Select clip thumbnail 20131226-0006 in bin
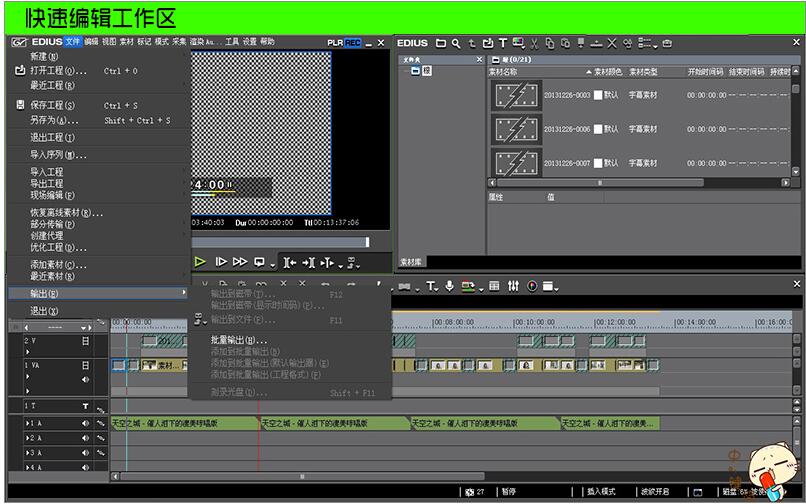This screenshot has width=806, height=504. 516,129
